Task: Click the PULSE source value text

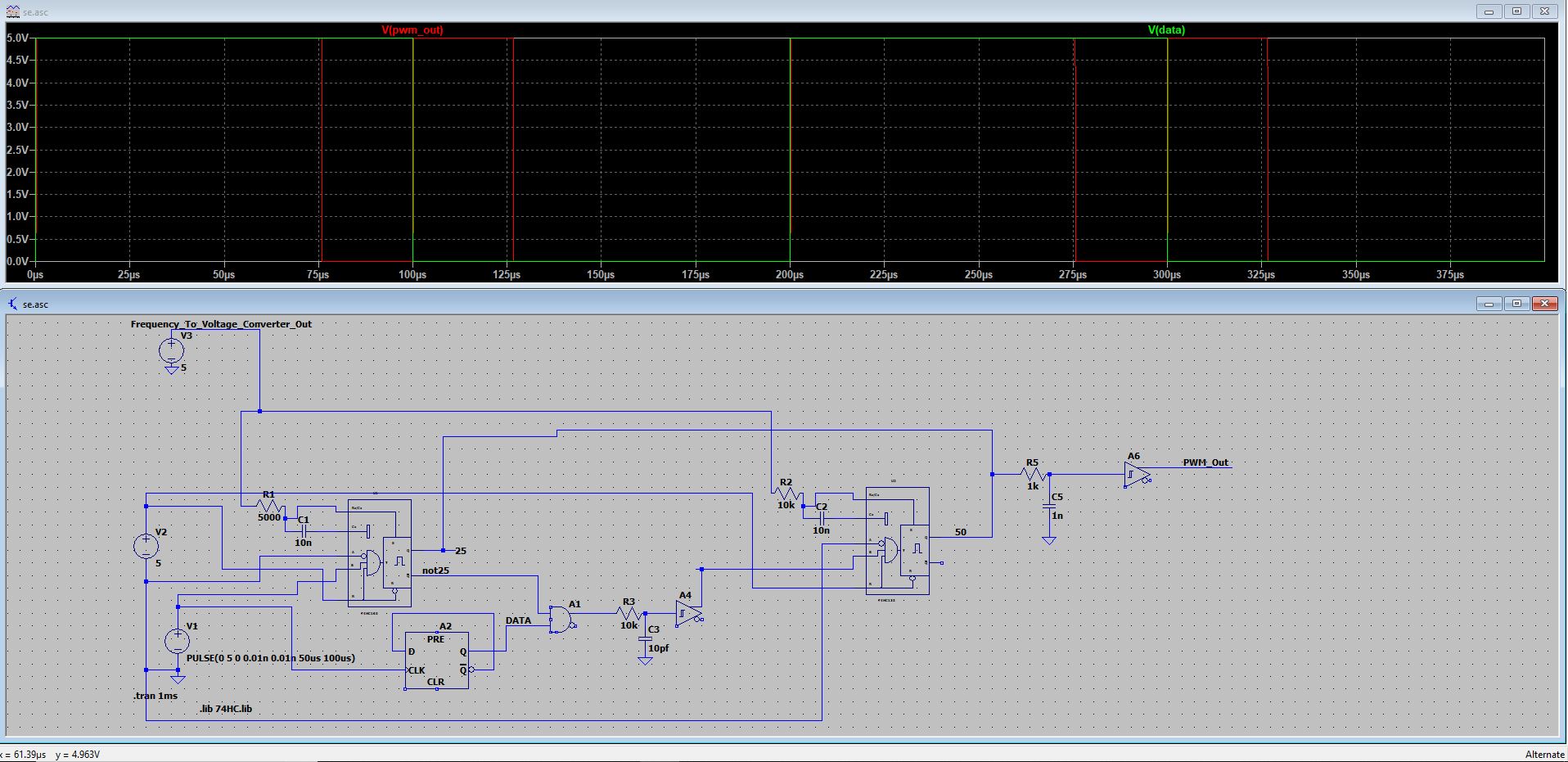Action: pyautogui.click(x=271, y=658)
